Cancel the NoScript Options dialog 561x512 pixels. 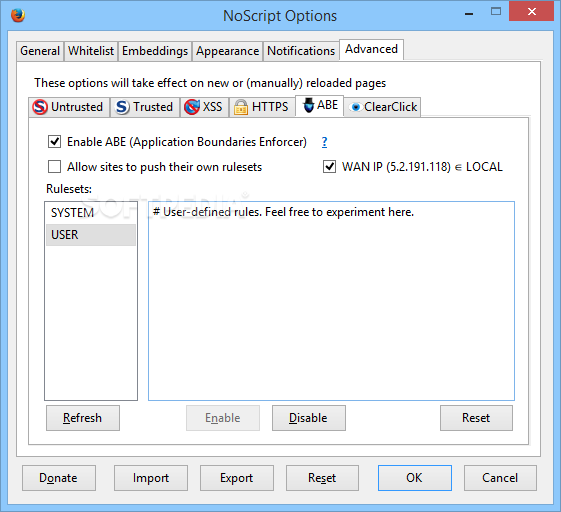click(x=500, y=478)
